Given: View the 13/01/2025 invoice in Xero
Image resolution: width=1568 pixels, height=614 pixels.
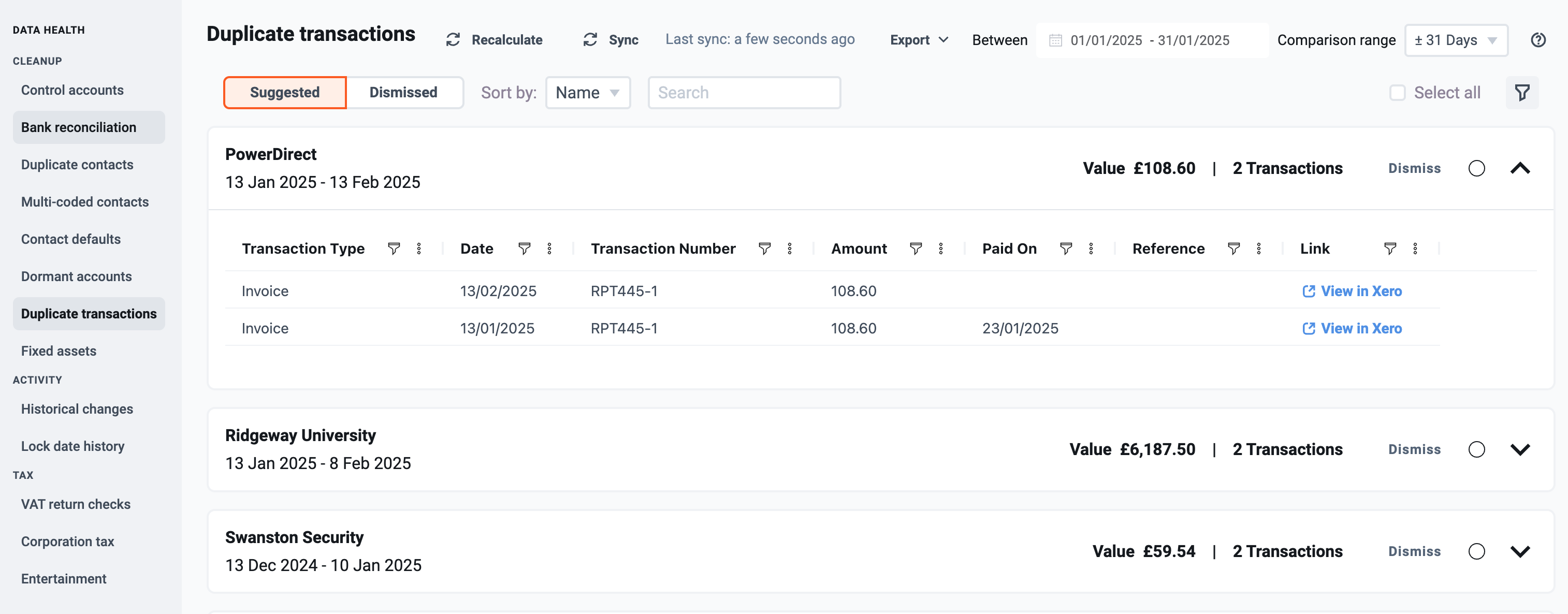Looking at the screenshot, I should coord(1352,329).
